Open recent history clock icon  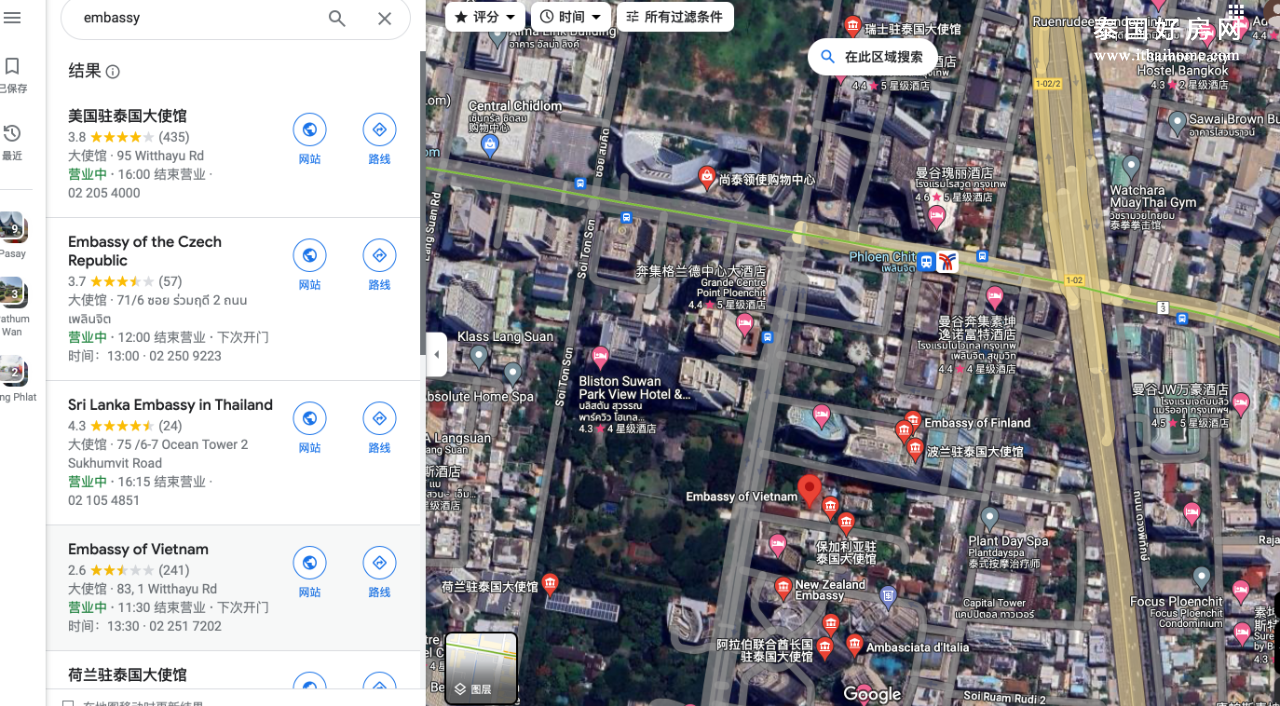click(x=12, y=133)
